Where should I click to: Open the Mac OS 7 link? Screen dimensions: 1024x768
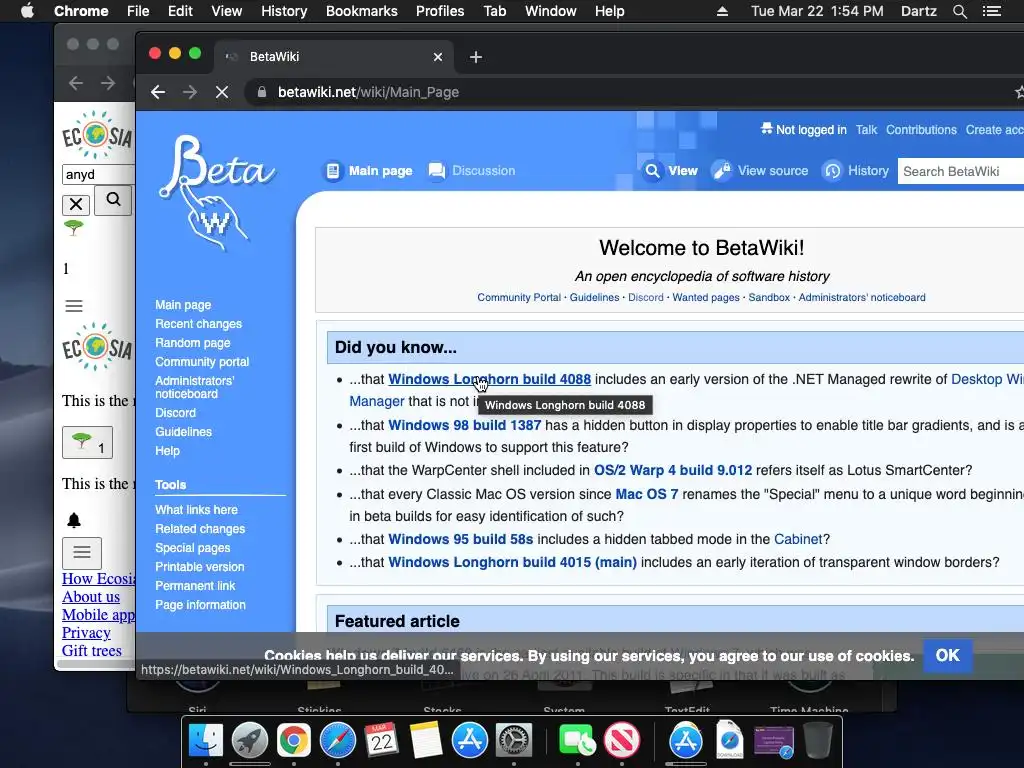point(647,494)
